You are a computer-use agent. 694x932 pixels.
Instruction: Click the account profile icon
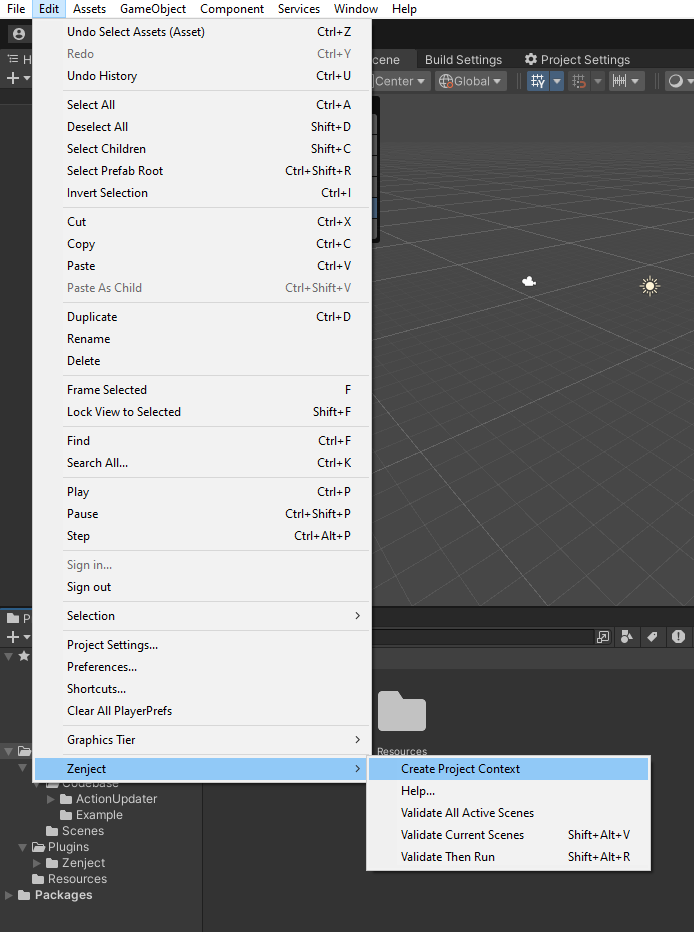(19, 34)
